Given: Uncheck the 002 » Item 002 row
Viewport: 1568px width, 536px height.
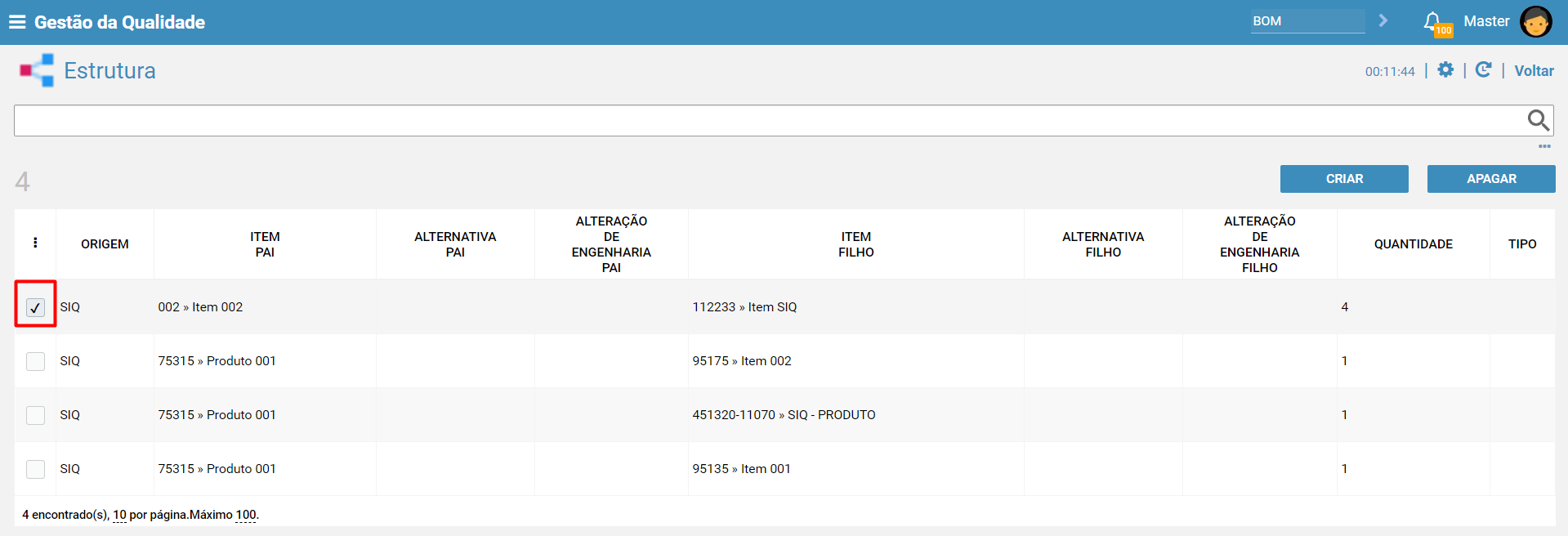Looking at the screenshot, I should [35, 307].
